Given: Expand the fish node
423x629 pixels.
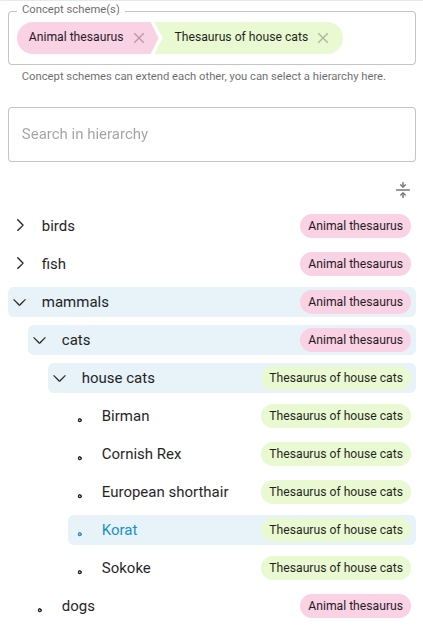Looking at the screenshot, I should [20, 264].
